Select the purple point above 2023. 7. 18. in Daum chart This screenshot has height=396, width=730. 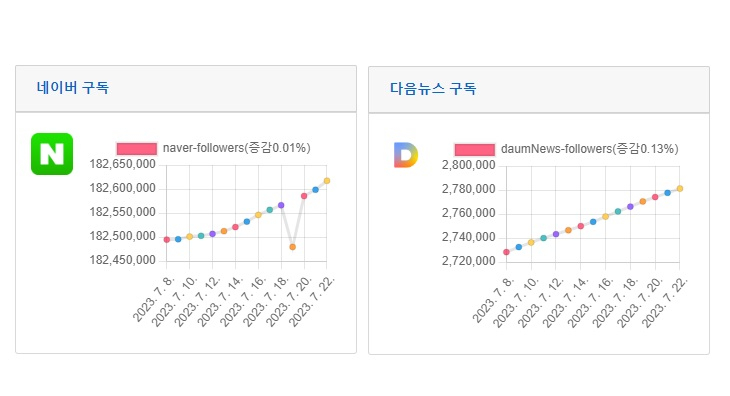pos(630,207)
